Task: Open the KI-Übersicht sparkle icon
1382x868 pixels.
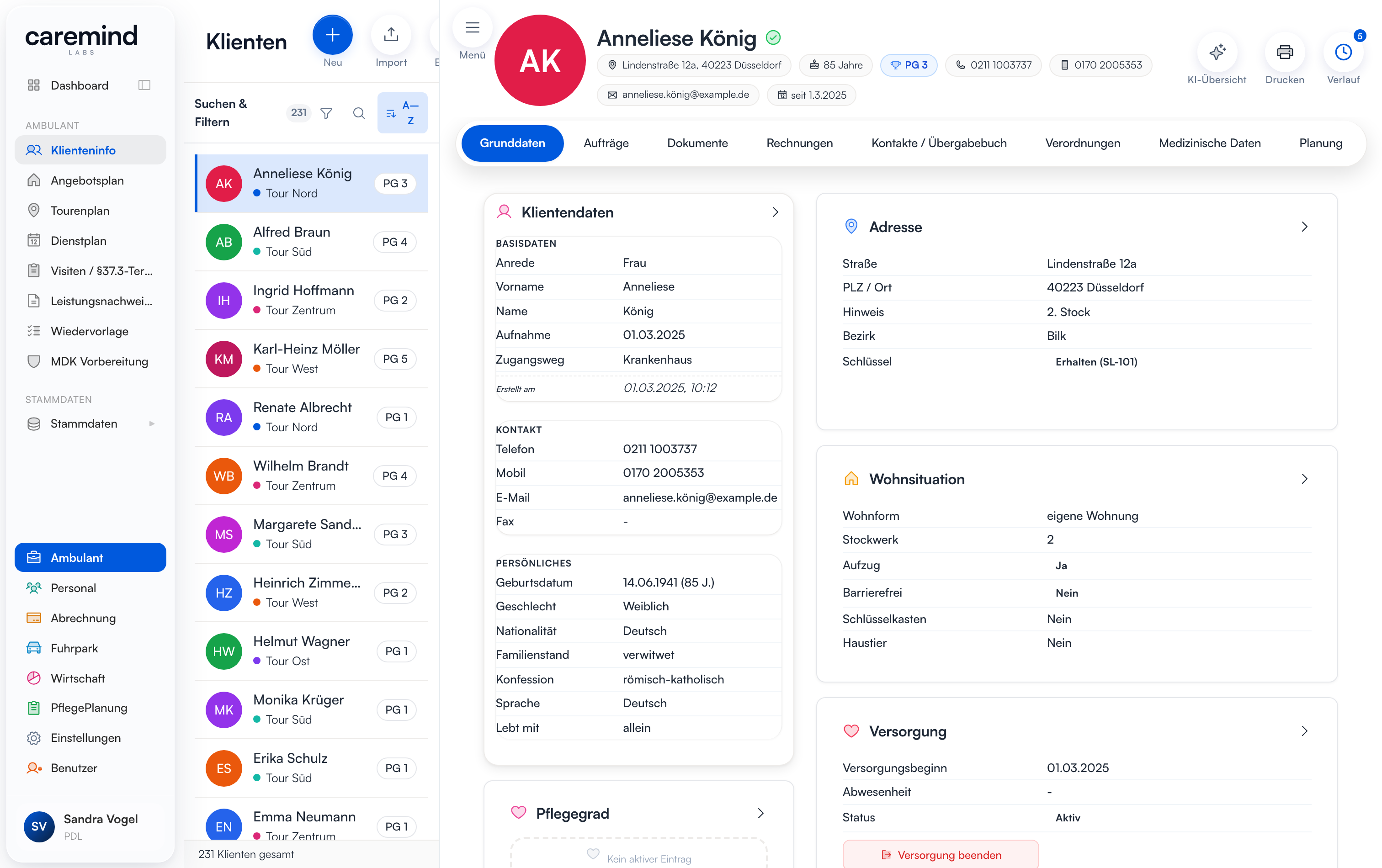Action: (1217, 52)
